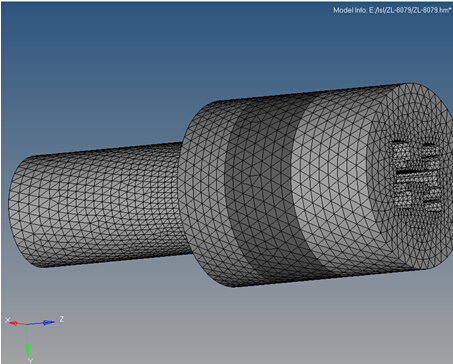Click the Model Info file path text
Screen dimensions: 453x364
click(x=392, y=10)
